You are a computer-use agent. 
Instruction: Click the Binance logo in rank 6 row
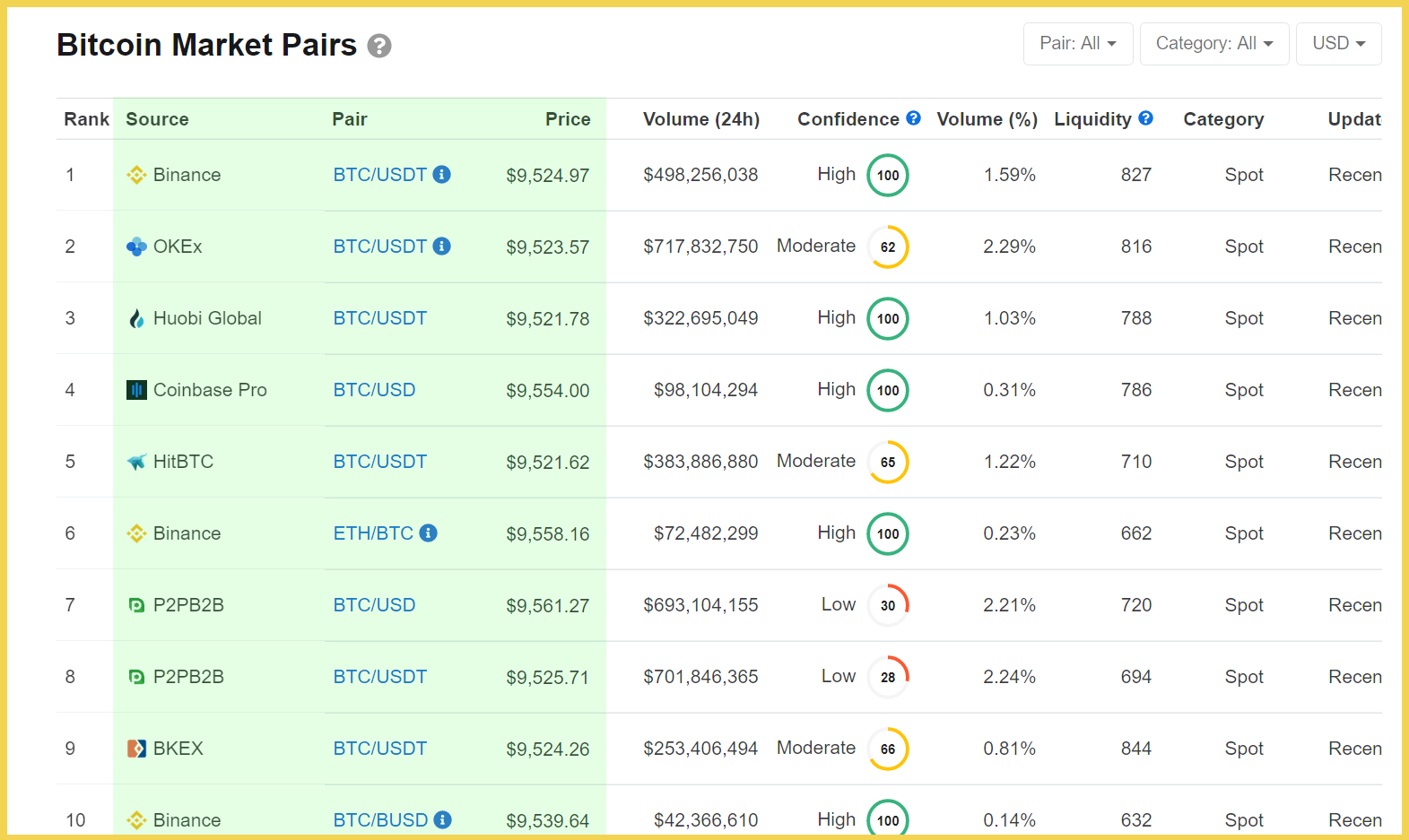point(136,533)
